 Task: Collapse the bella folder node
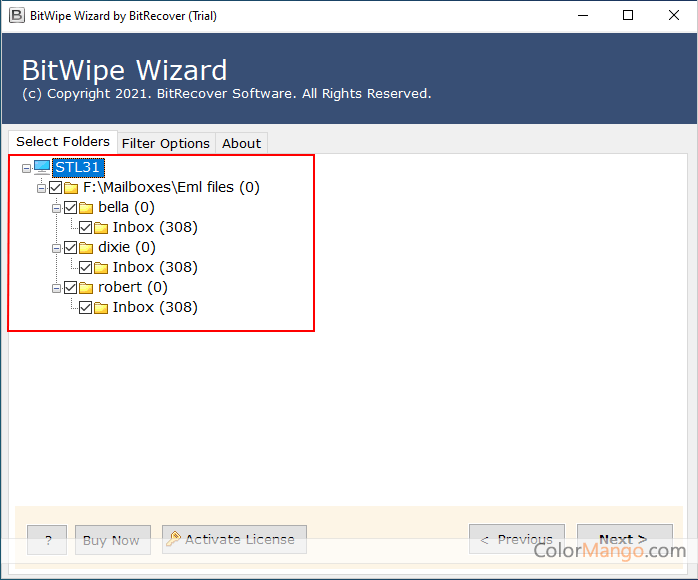click(56, 208)
